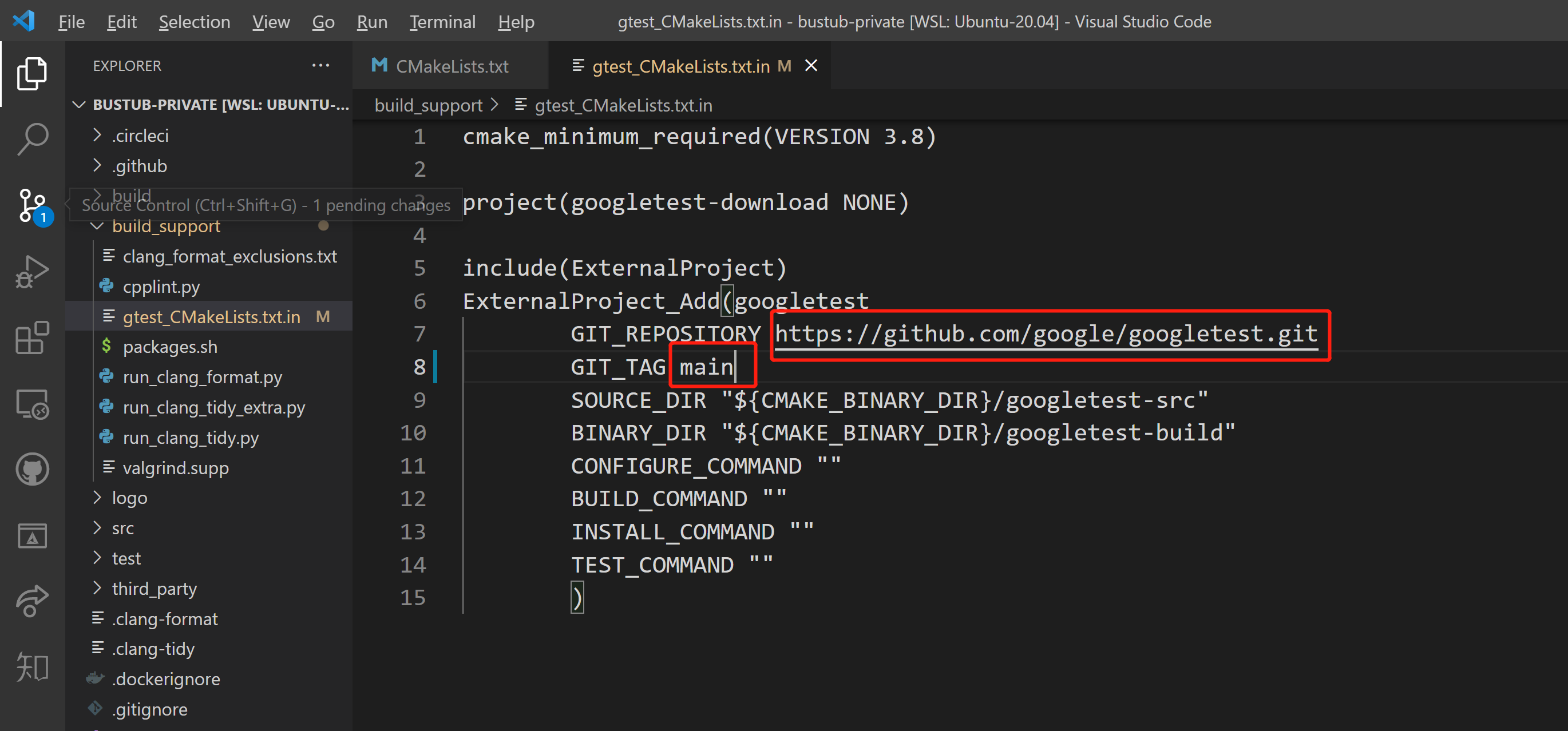Place the cursor on line number 12
The height and width of the screenshot is (731, 1568).
tap(413, 499)
